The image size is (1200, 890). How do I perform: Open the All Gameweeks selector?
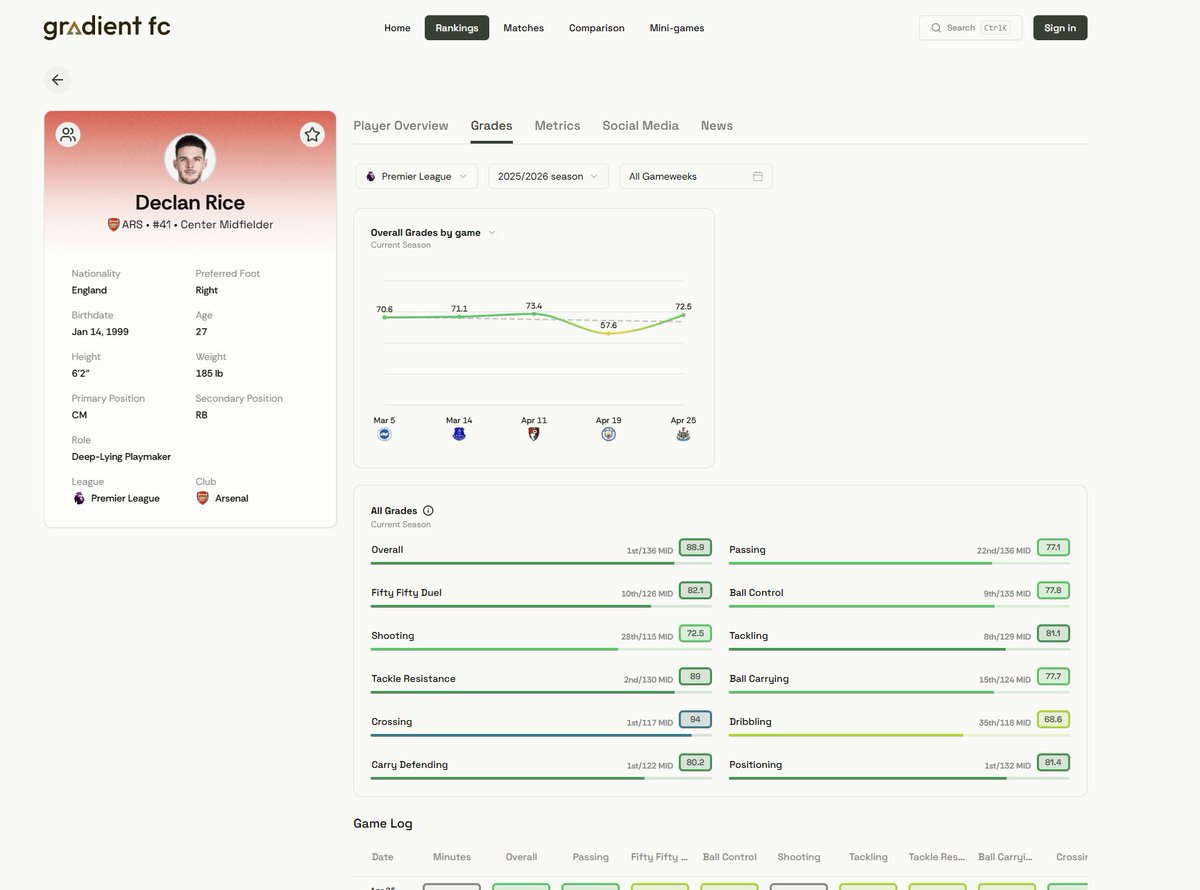click(x=696, y=176)
